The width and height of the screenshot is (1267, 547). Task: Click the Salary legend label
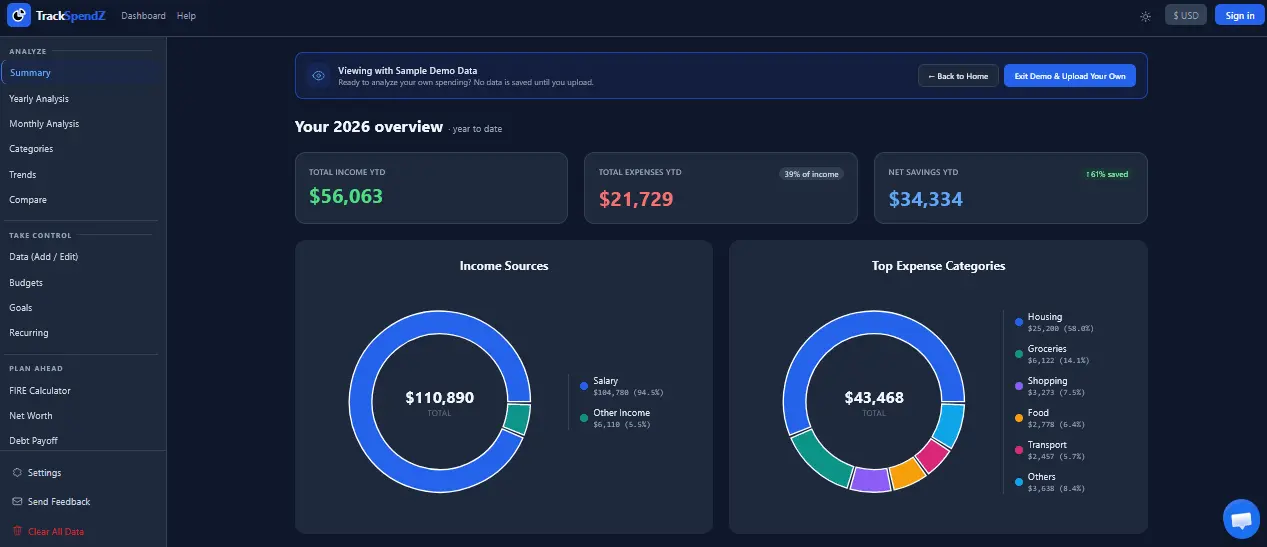[605, 381]
